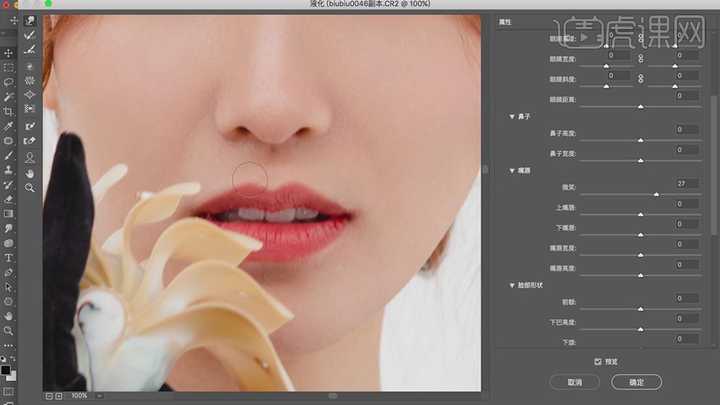This screenshot has width=720, height=405.
Task: Click the 微笑 value field showing 27
Action: 687,184
